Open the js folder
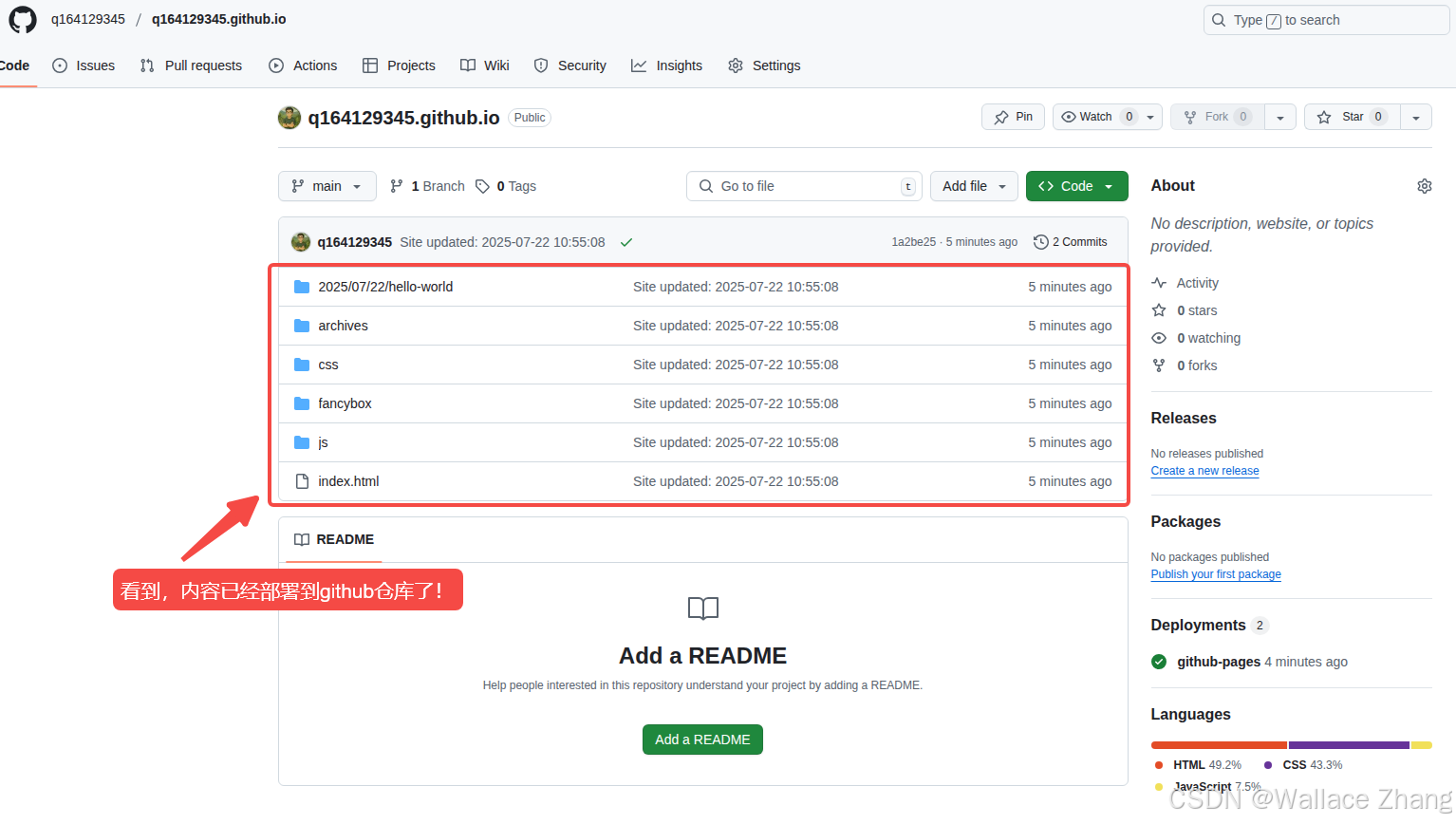Screen dimensions: 1456x824 point(324,442)
